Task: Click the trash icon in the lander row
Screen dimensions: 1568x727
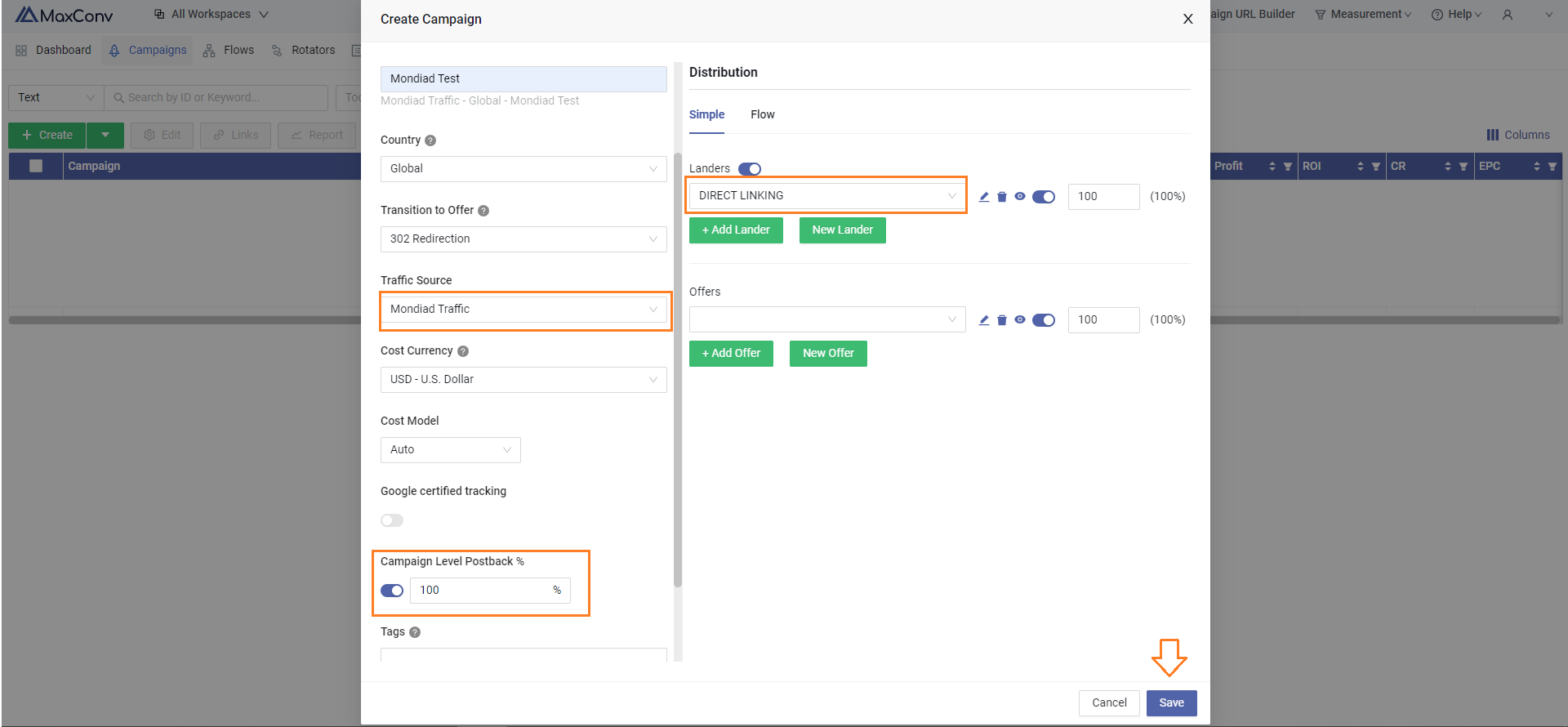Action: click(x=1002, y=197)
